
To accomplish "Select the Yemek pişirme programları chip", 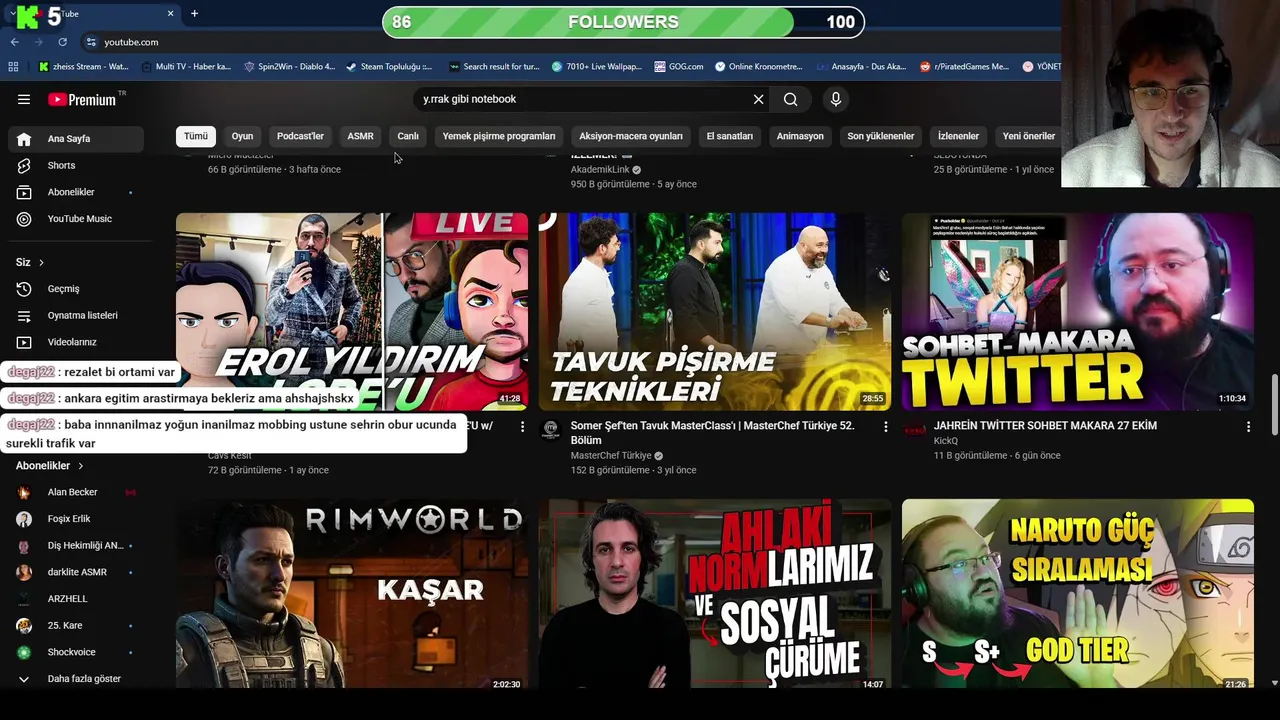I will pyautogui.click(x=499, y=136).
